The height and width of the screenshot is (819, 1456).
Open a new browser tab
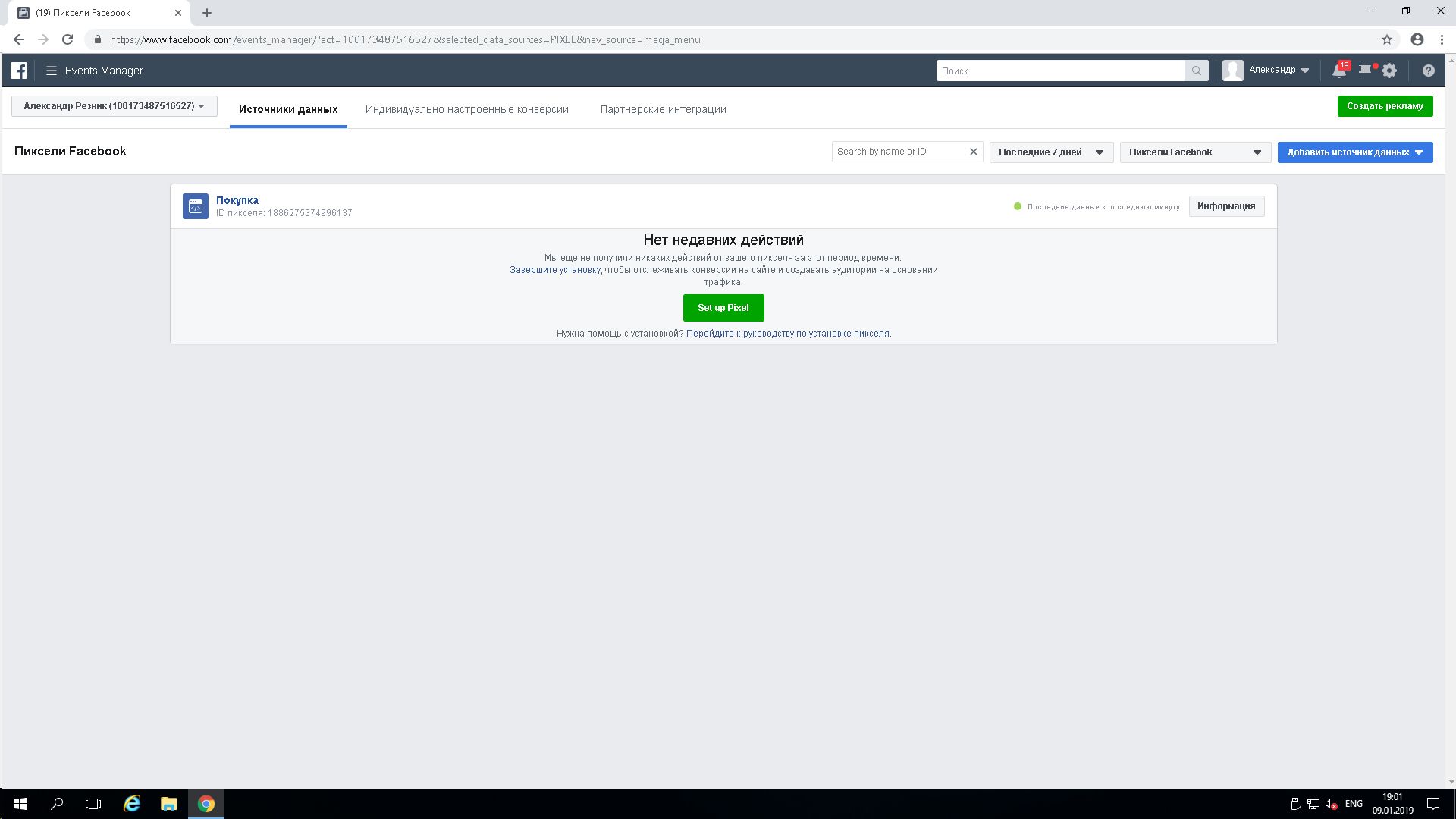tap(207, 13)
